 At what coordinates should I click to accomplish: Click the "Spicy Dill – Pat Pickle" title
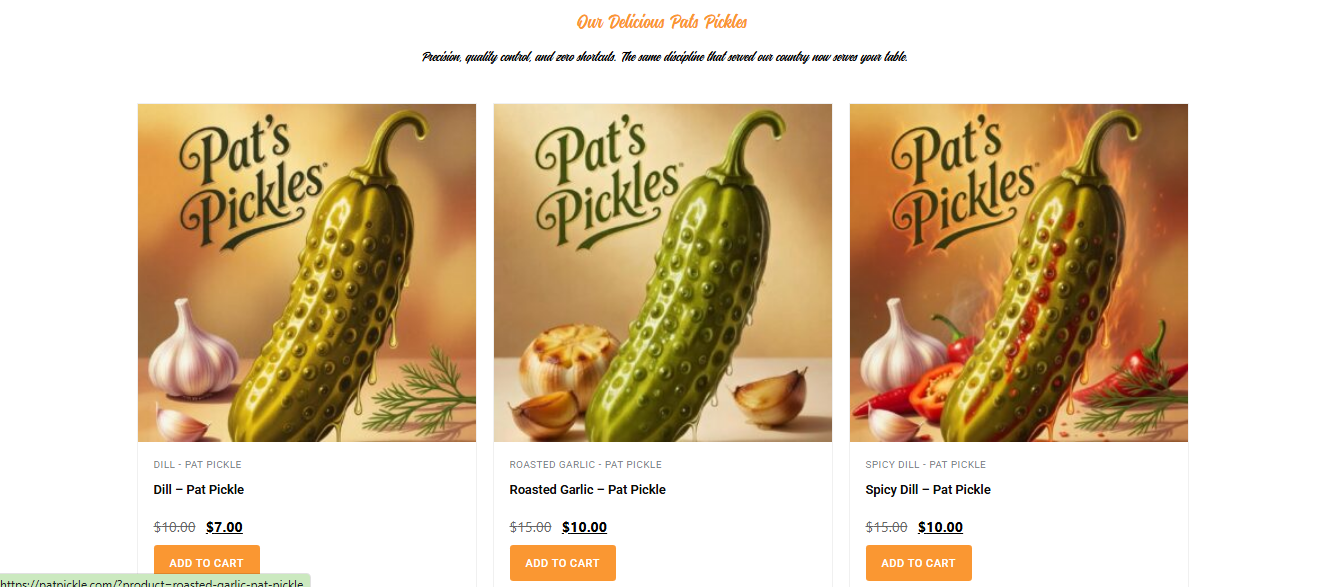pos(927,489)
